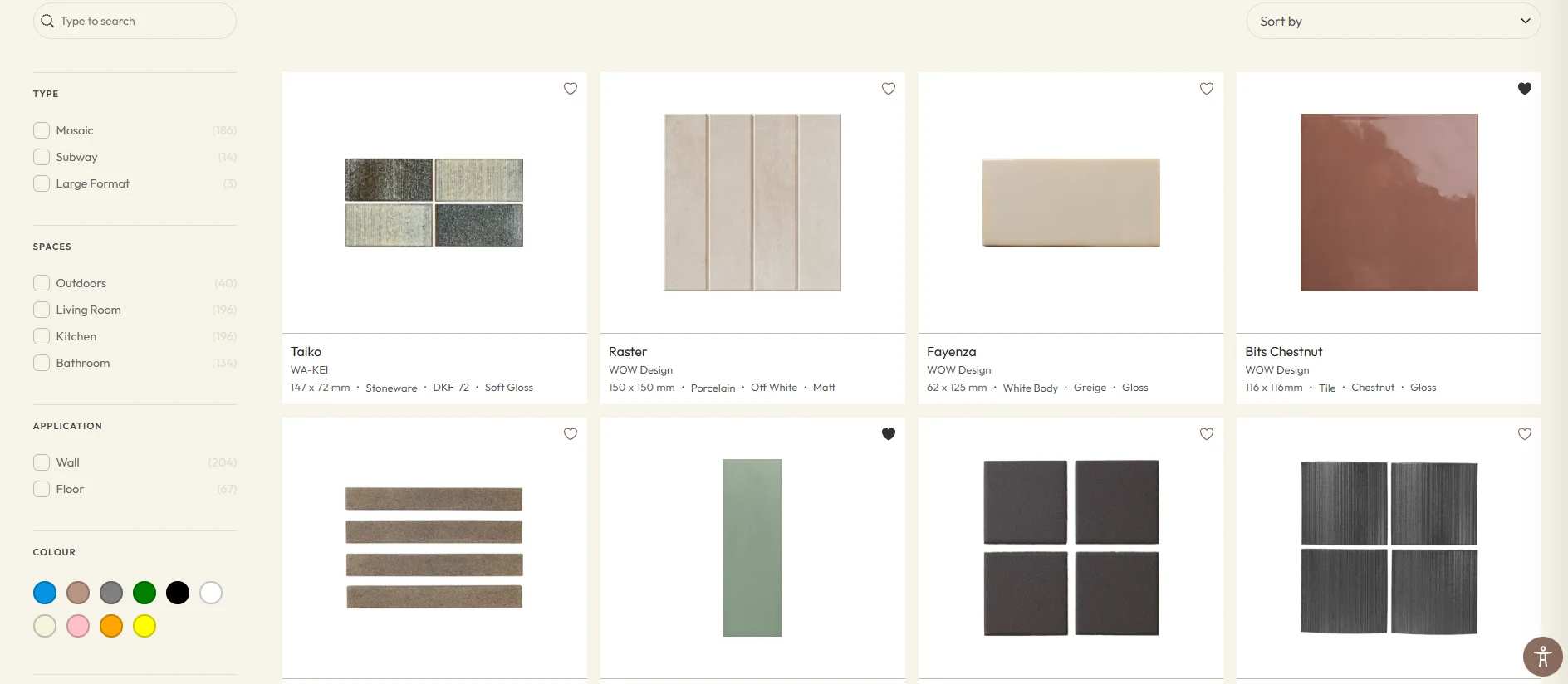Click the Mosaic filter label
1568x684 pixels.
75,130
